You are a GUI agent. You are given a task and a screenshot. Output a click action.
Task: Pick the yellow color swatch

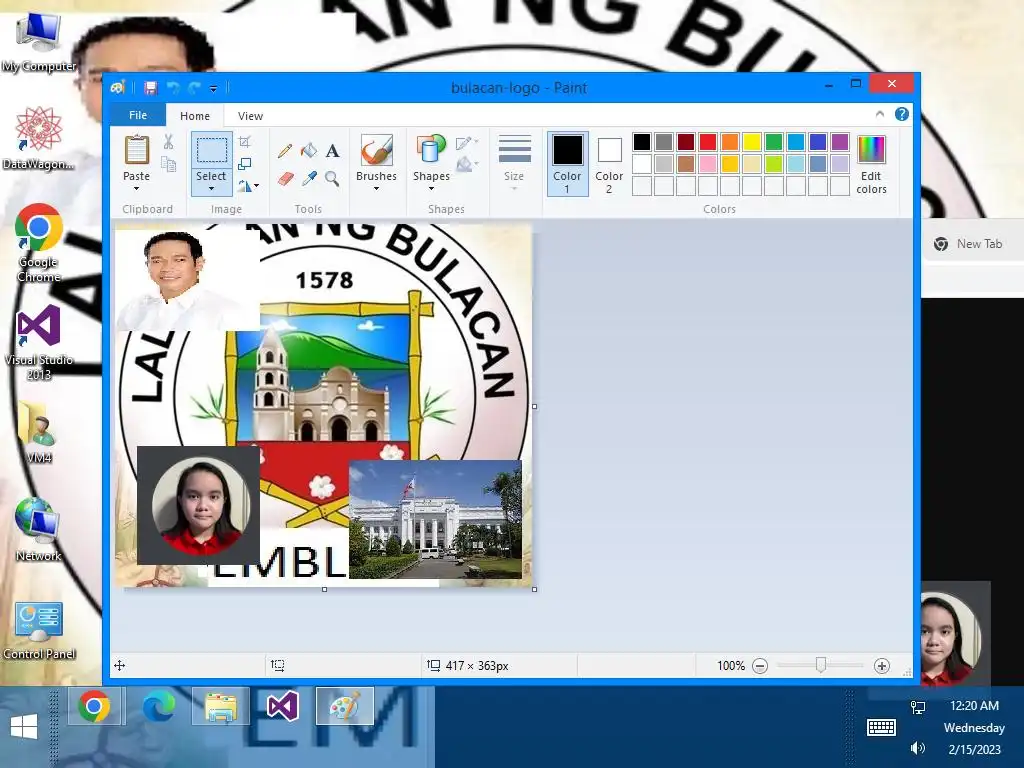pyautogui.click(x=752, y=142)
